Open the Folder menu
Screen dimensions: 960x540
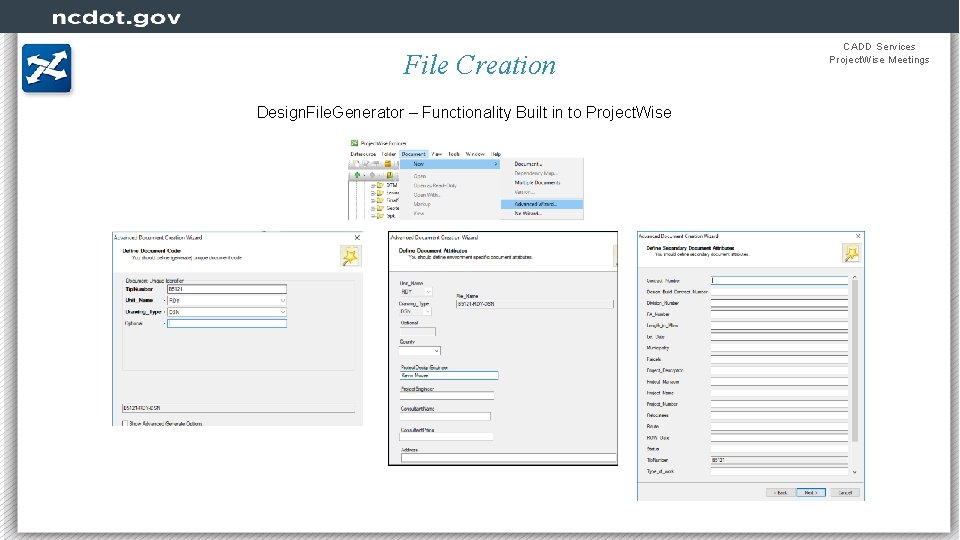(389, 154)
